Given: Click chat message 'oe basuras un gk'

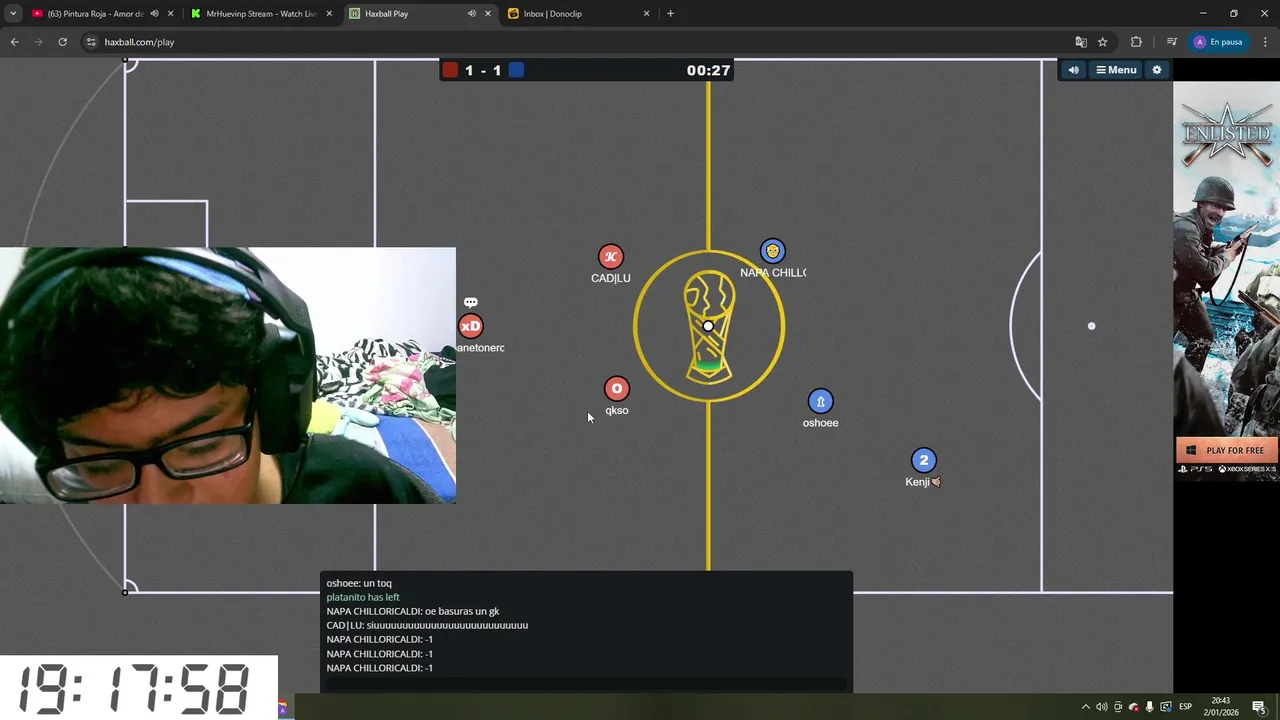Looking at the screenshot, I should [x=462, y=611].
